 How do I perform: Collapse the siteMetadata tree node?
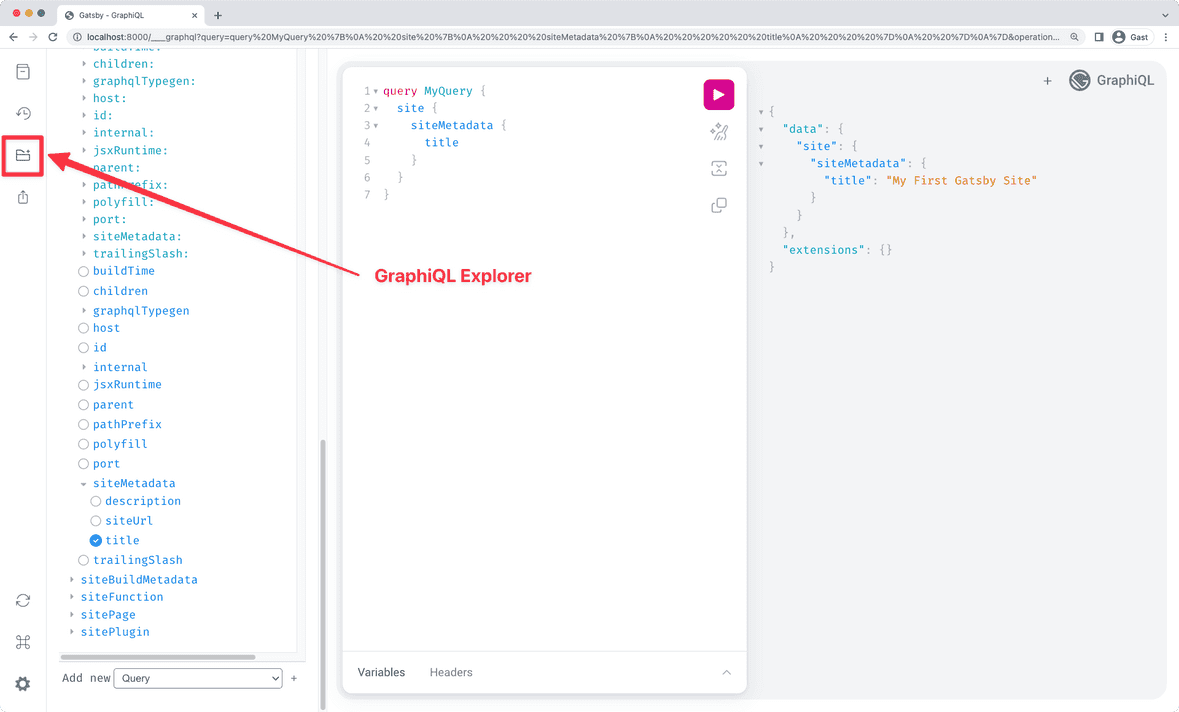tap(83, 483)
